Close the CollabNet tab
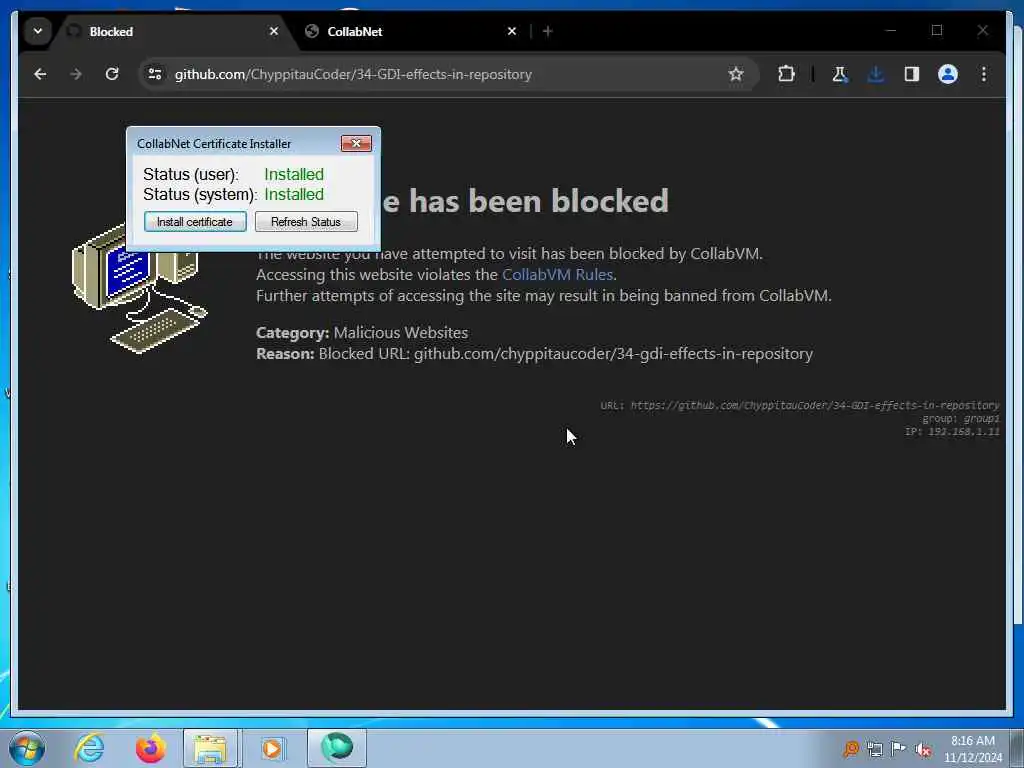The image size is (1024, 768). [x=512, y=31]
